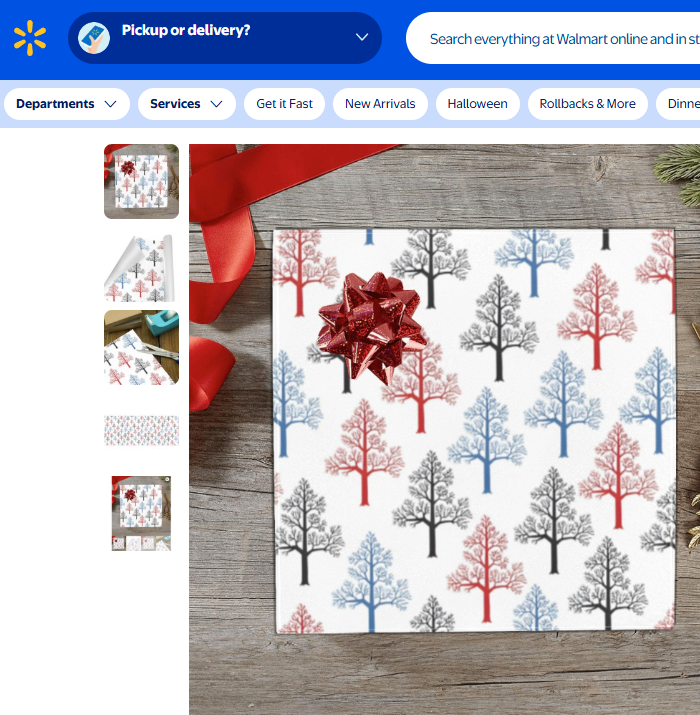Click the main tree wrapping paper image
The width and height of the screenshot is (700, 715).
pyautogui.click(x=445, y=430)
